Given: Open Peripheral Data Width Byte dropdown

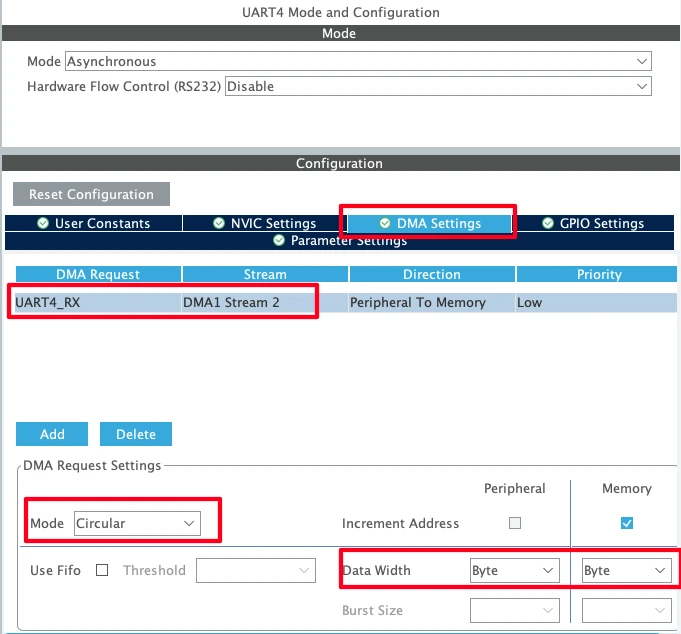Looking at the screenshot, I should click(514, 570).
